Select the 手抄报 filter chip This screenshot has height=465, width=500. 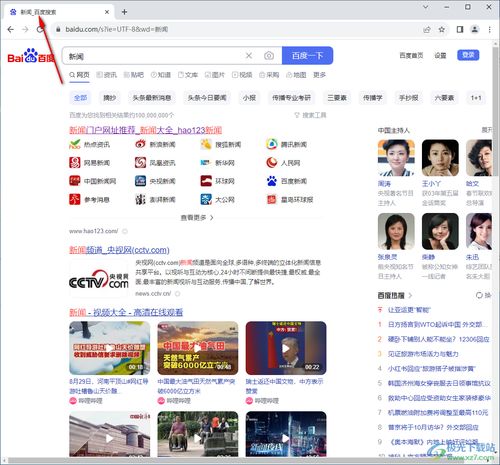point(409,98)
